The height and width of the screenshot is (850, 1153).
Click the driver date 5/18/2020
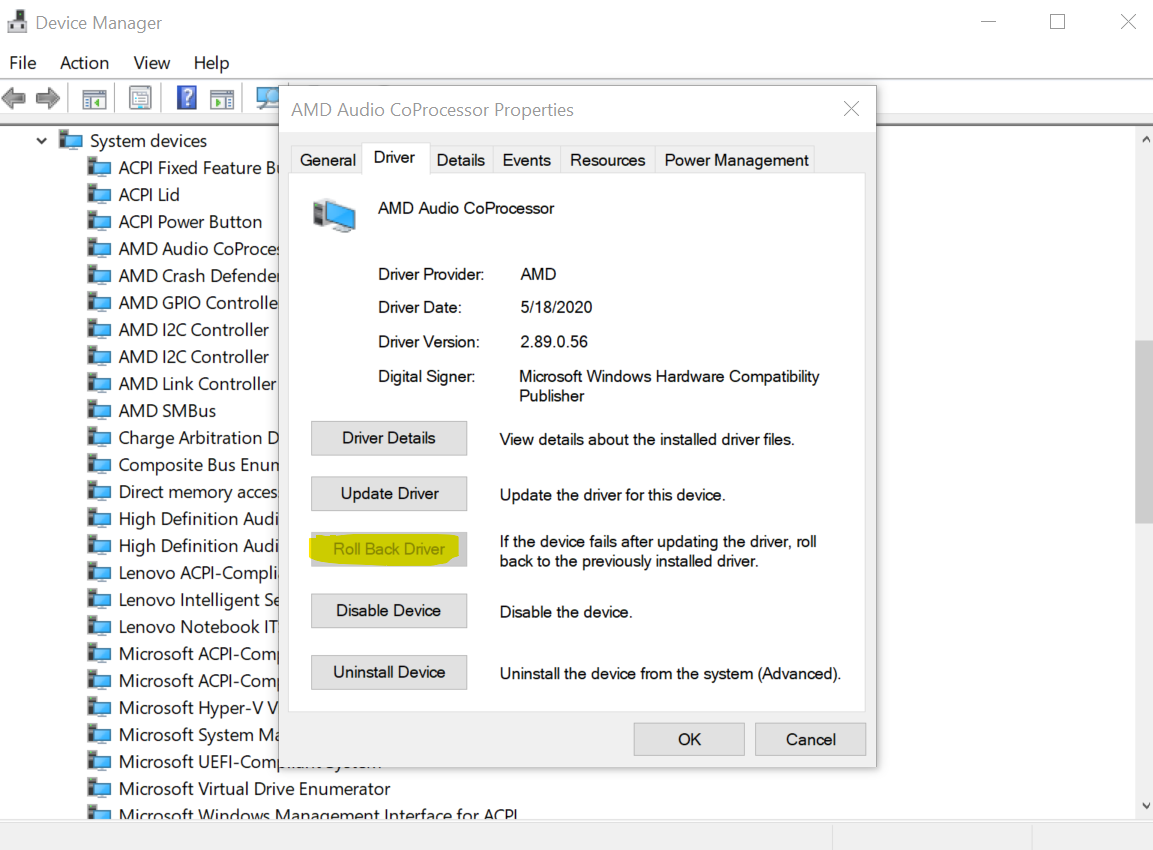[556, 307]
